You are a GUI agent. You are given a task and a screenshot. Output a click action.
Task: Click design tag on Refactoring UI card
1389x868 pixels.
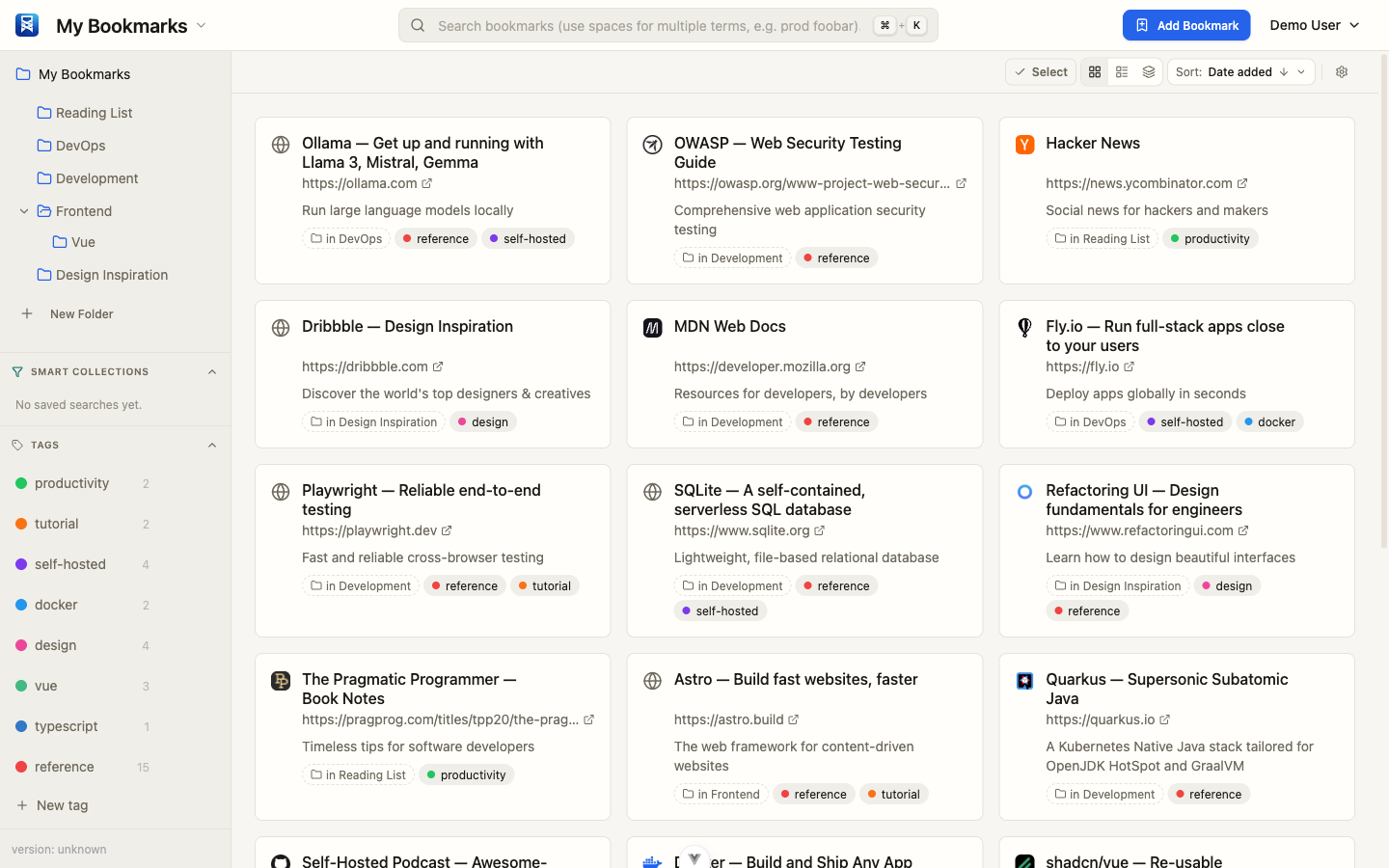(1227, 585)
